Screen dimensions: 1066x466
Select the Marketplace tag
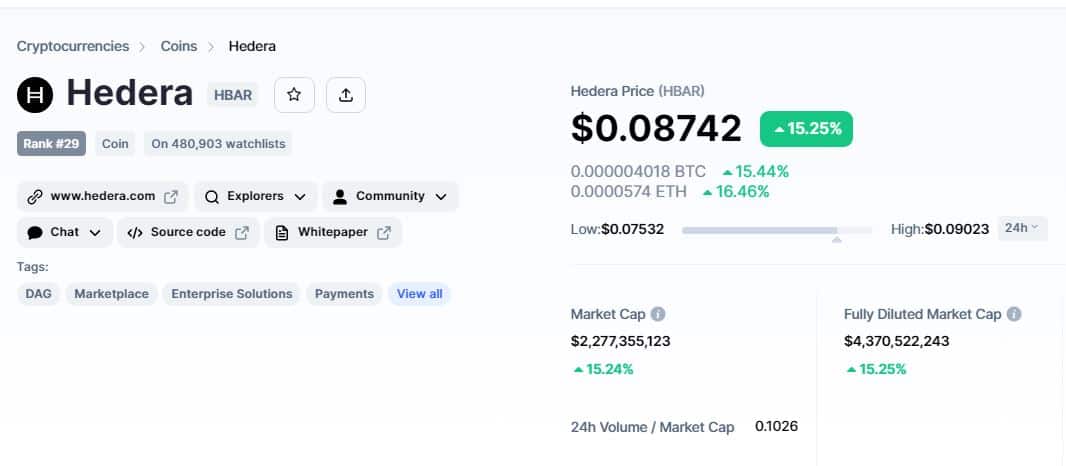(111, 294)
